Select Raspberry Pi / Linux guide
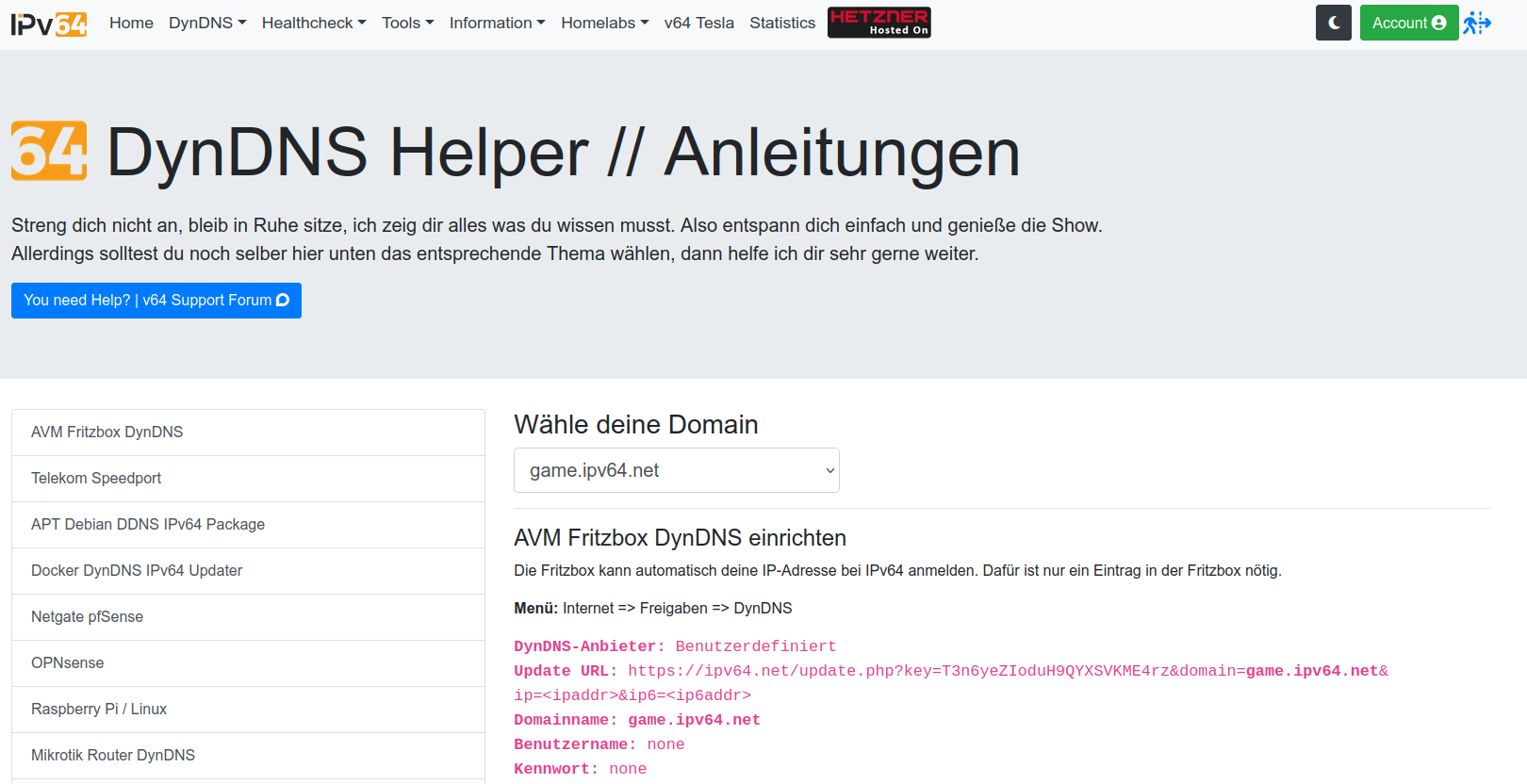This screenshot has width=1527, height=784. 248,710
